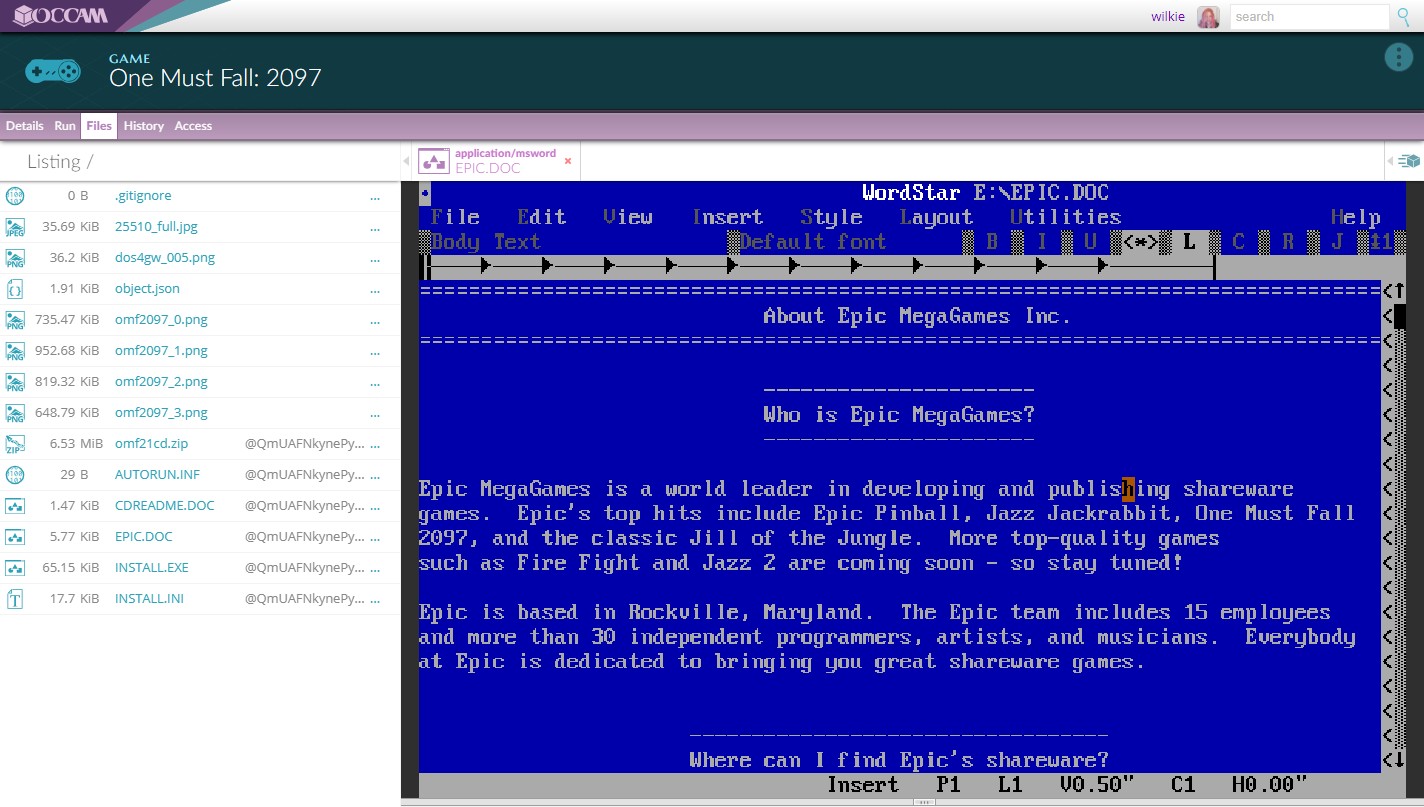Open the INSTALL.EXE file link
Viewport: 1424px width, 807px height.
152,568
